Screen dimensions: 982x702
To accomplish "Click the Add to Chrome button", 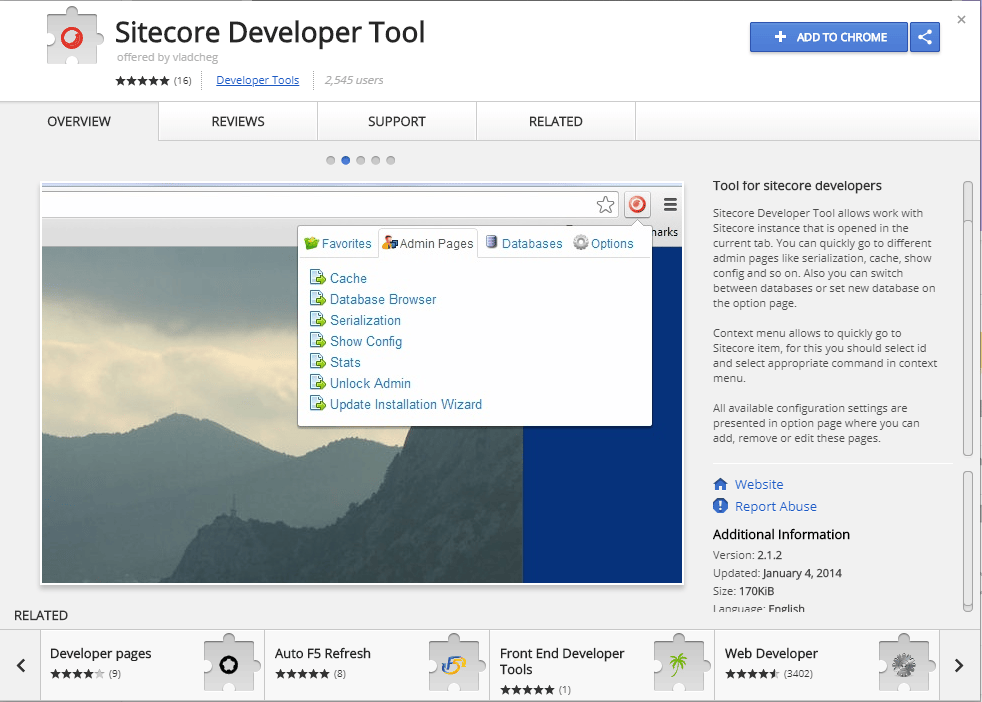I will tap(829, 37).
